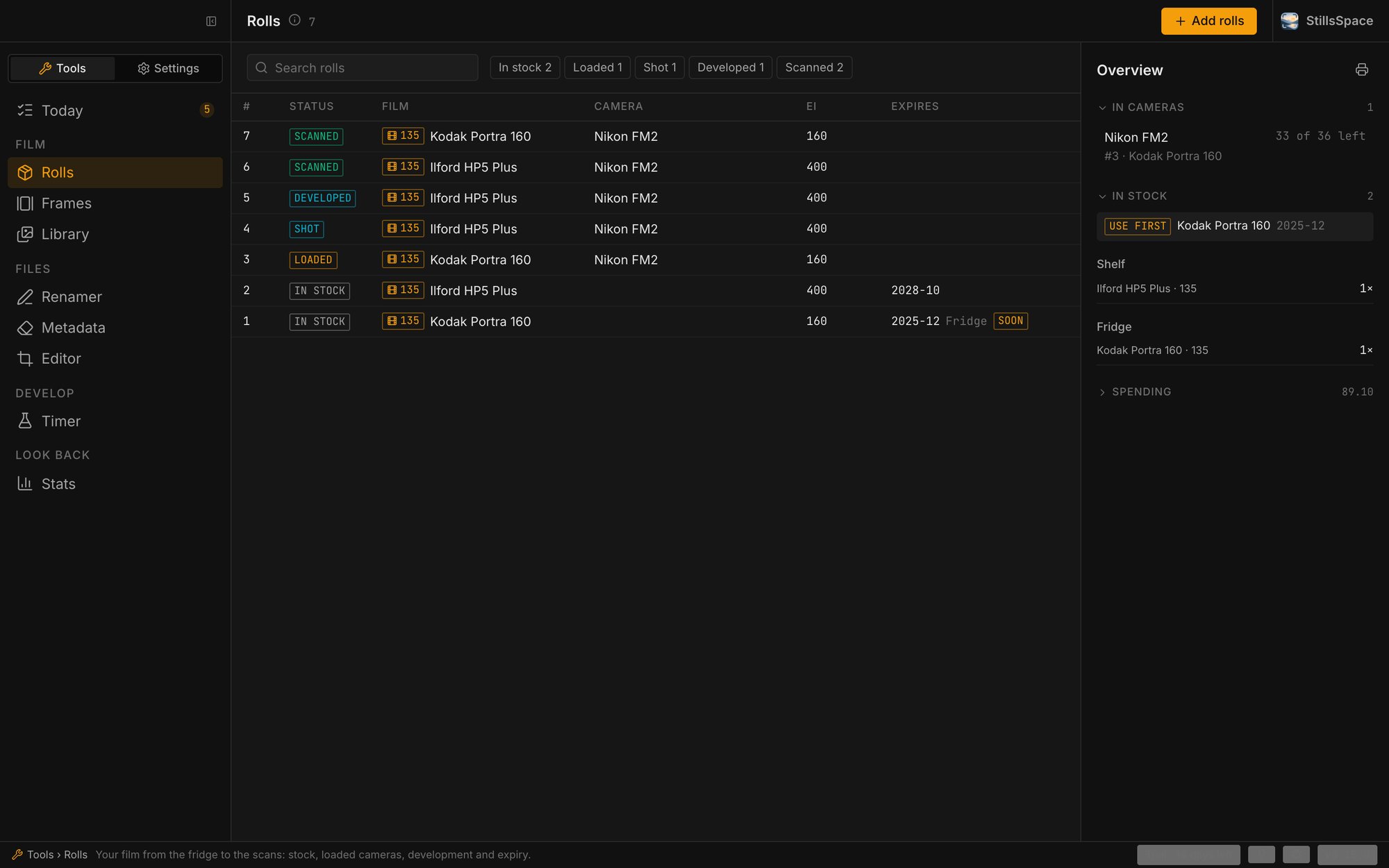
Task: Open the StillsSpace logo avatar
Action: point(1290,21)
